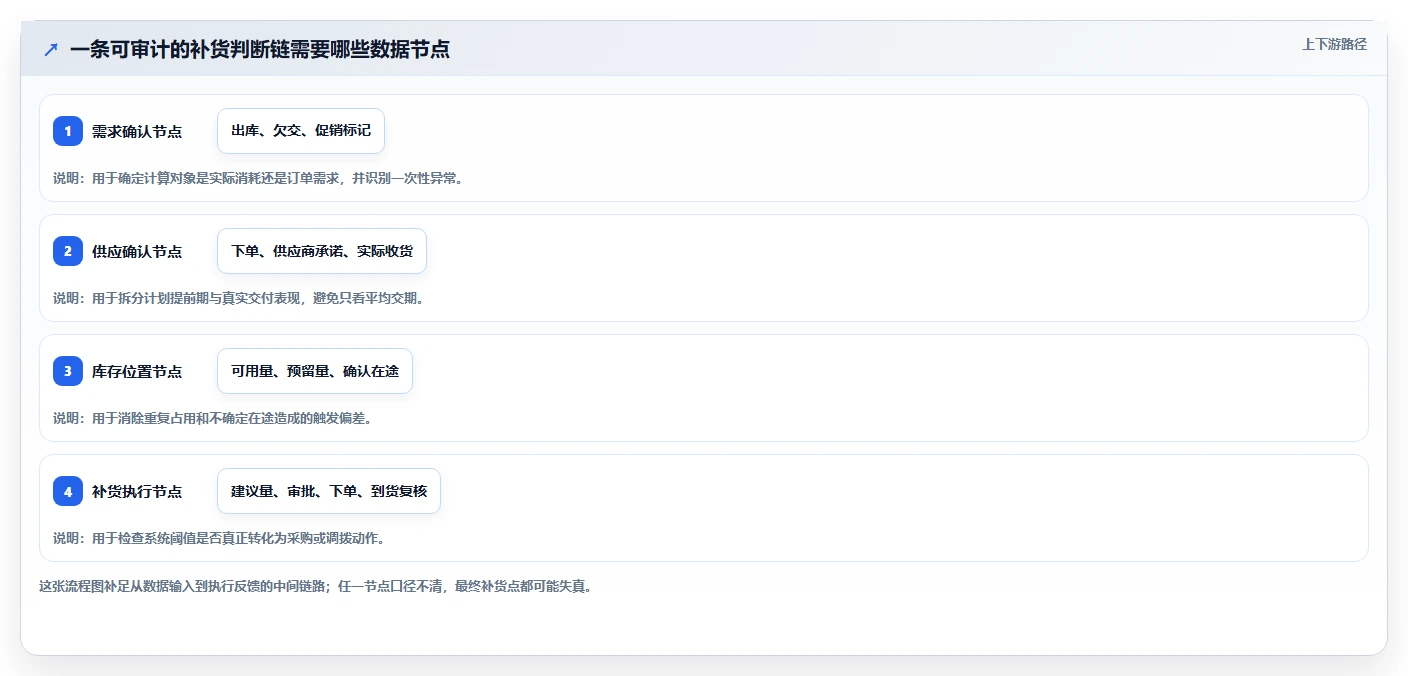Image resolution: width=1408 pixels, height=676 pixels.
Task: Click the 上下游路径 label in the header
Action: coord(1334,44)
